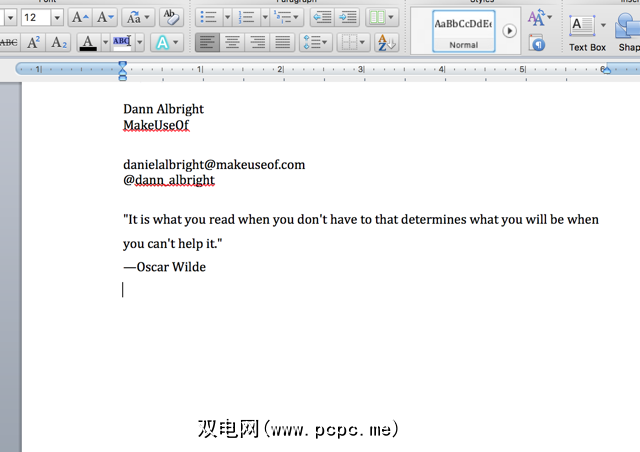The image size is (640, 452).
Task: Toggle Center text alignment
Action: [232, 42]
